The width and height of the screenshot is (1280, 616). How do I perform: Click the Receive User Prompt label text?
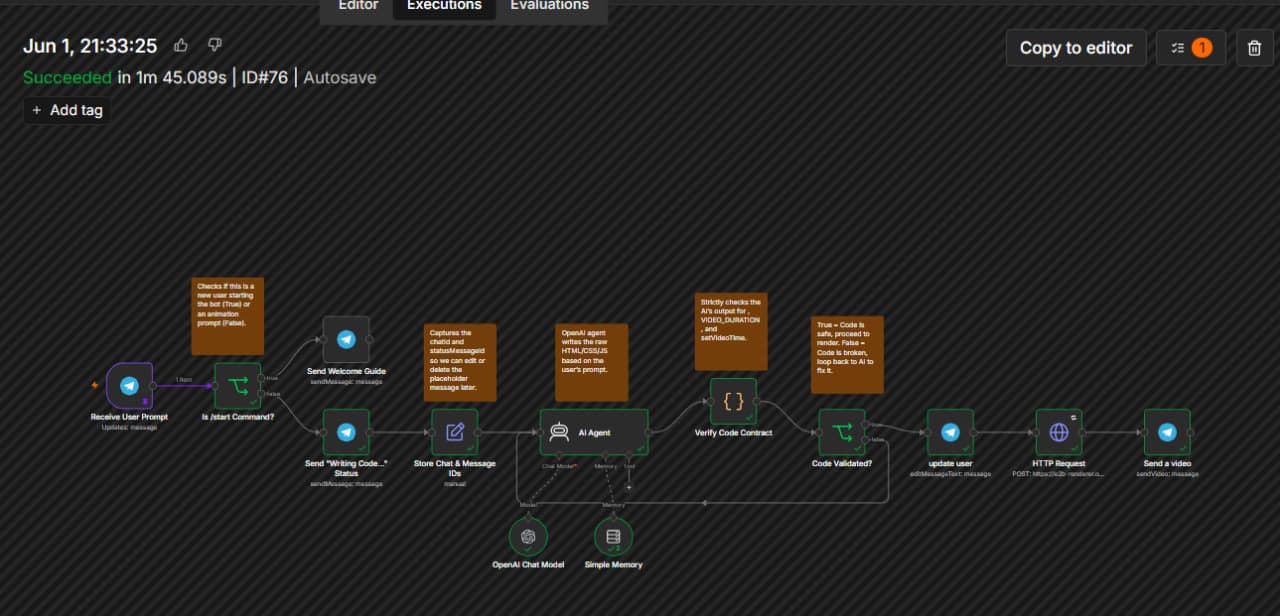pyautogui.click(x=130, y=417)
